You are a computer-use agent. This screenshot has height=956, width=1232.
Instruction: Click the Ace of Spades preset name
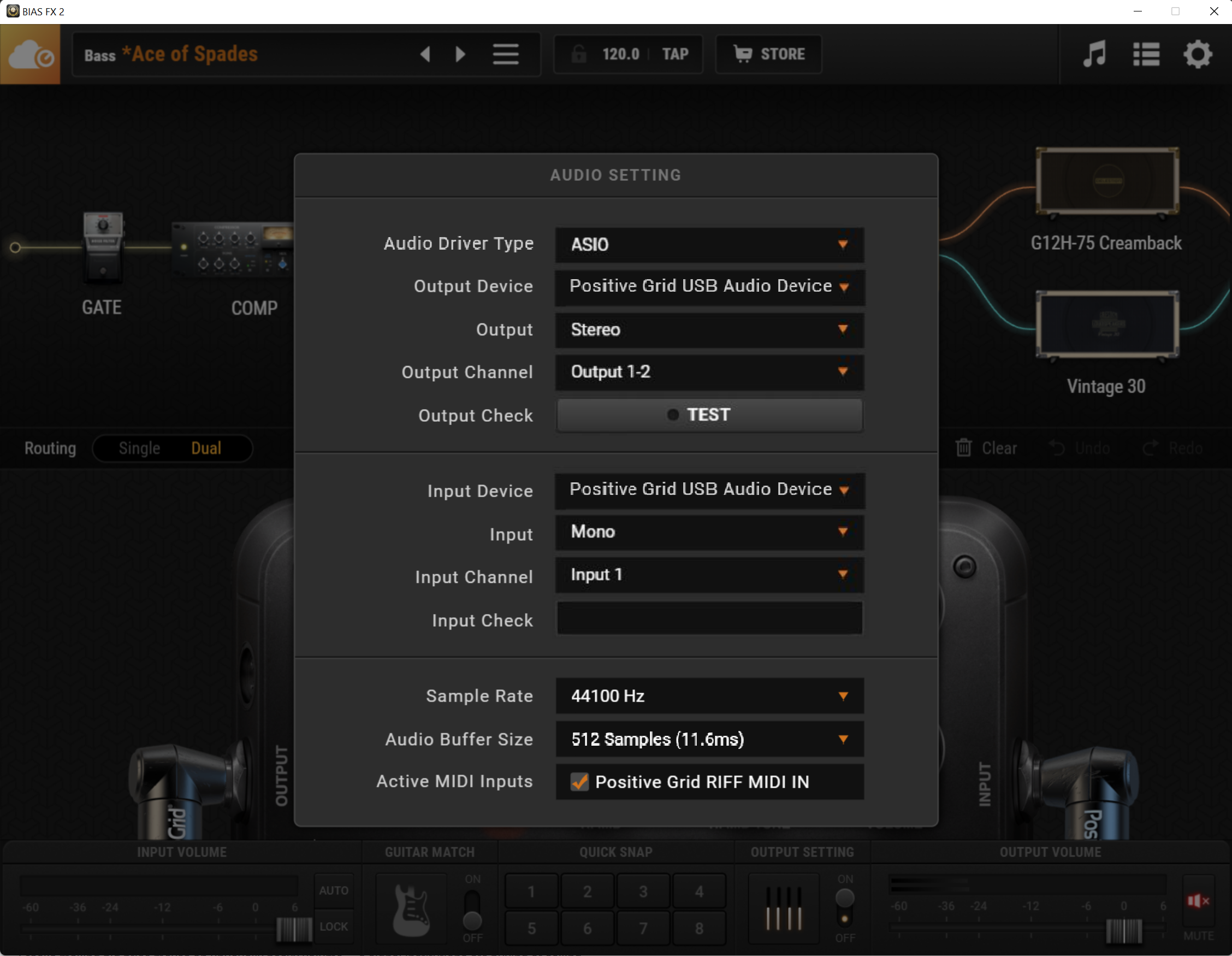[189, 54]
